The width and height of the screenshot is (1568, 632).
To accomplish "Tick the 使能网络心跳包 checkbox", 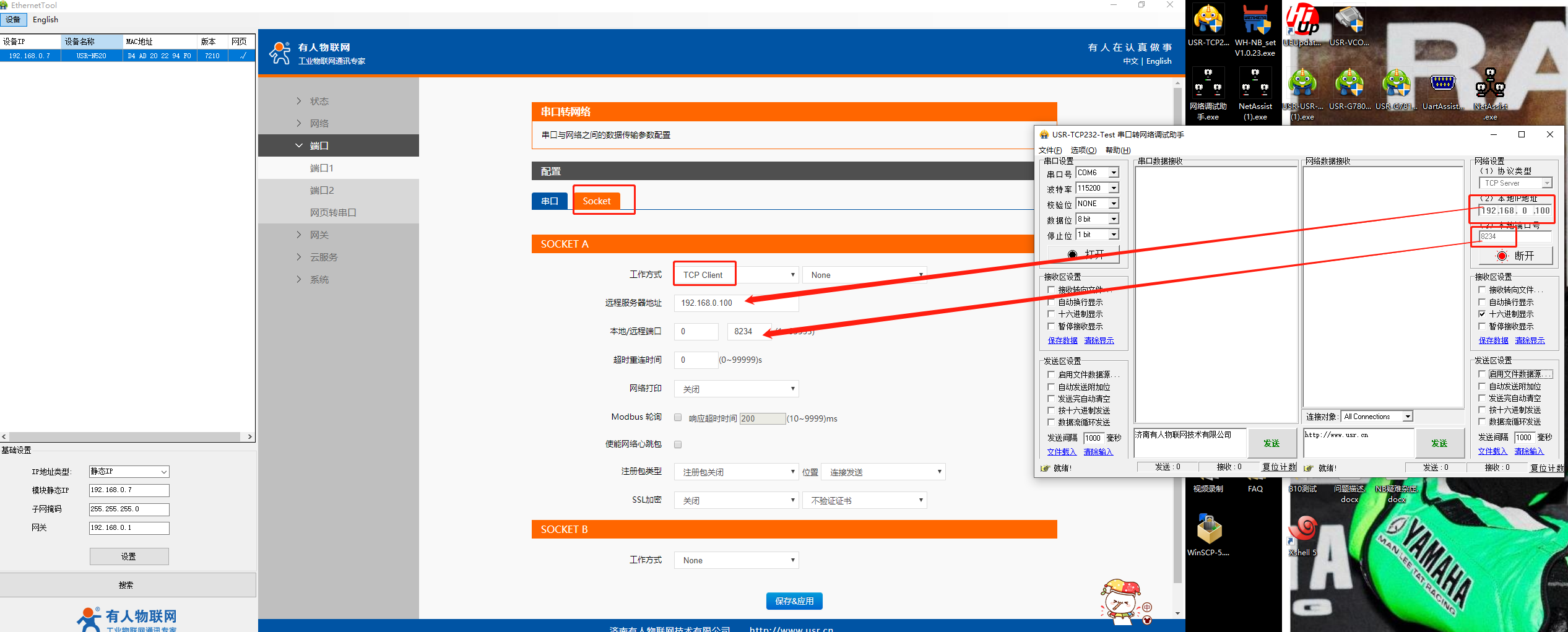I will [678, 444].
